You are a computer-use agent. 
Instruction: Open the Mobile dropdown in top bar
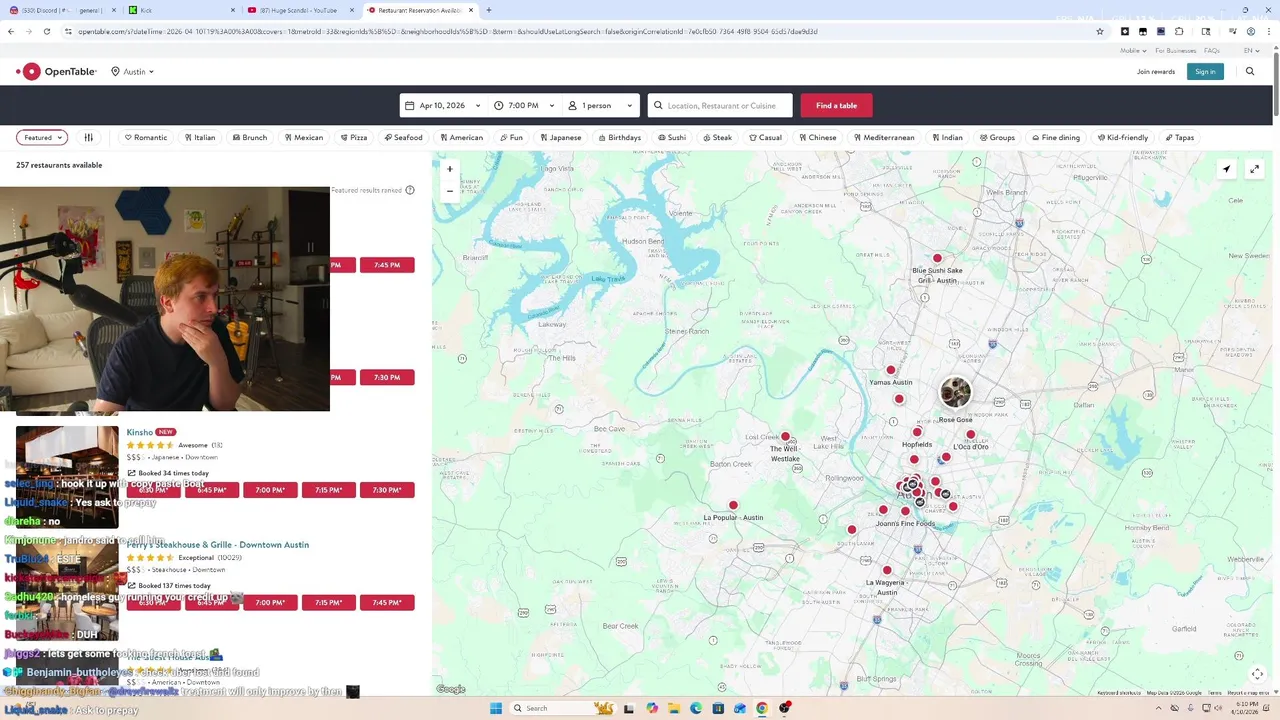[1133, 50]
